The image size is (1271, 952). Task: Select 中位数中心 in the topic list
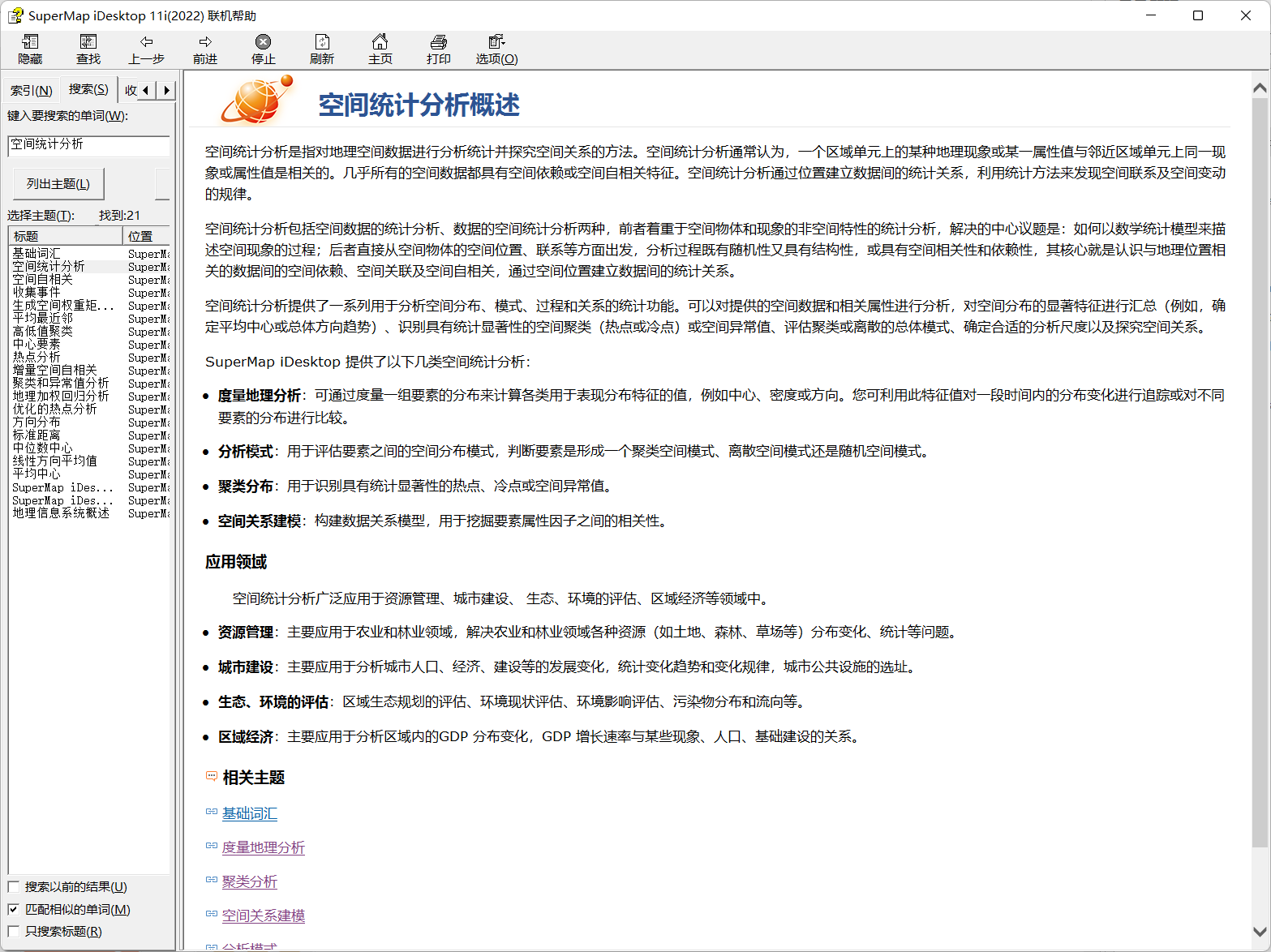tap(42, 448)
